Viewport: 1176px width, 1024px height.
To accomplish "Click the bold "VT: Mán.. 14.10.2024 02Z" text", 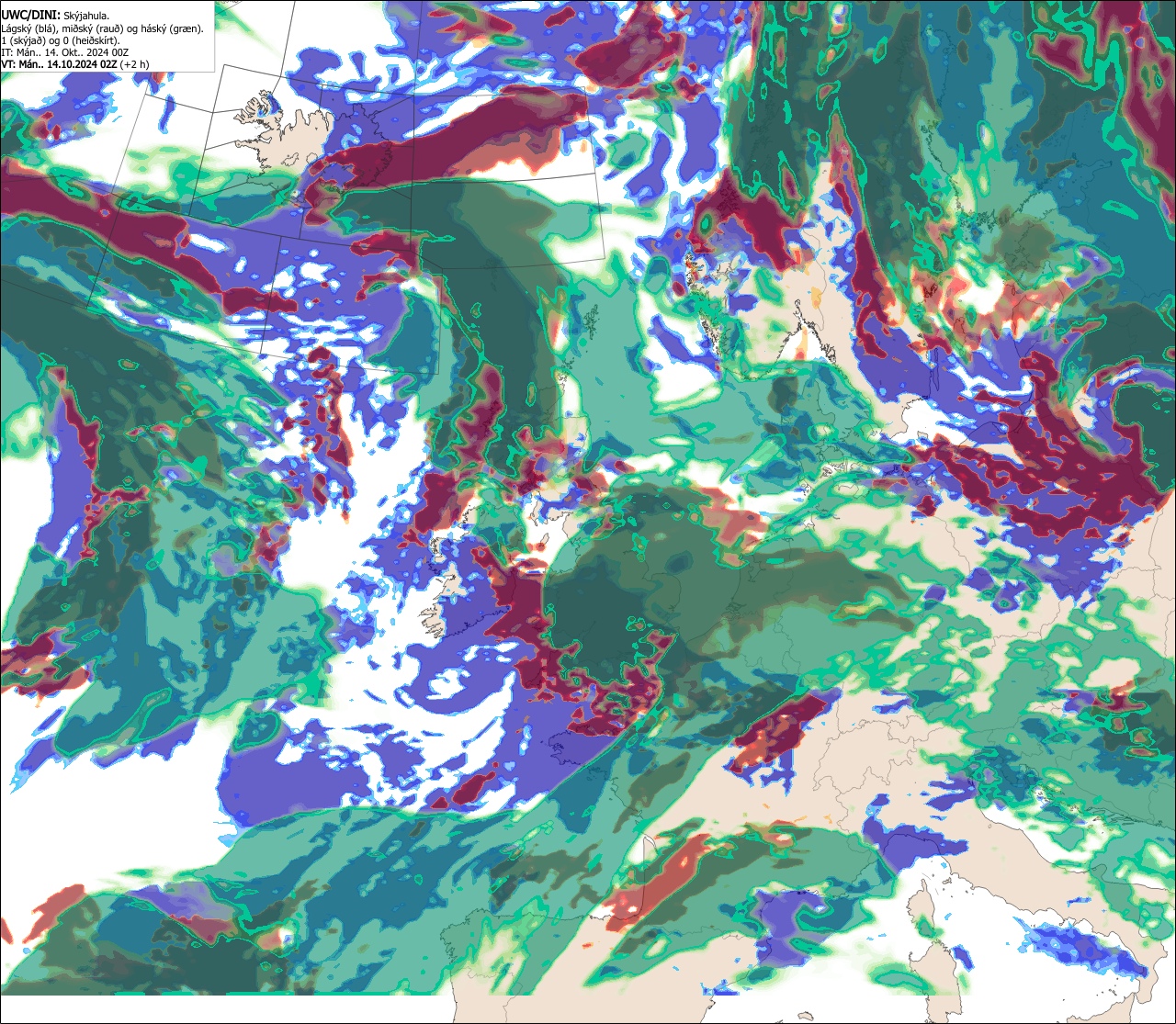I will (59, 64).
